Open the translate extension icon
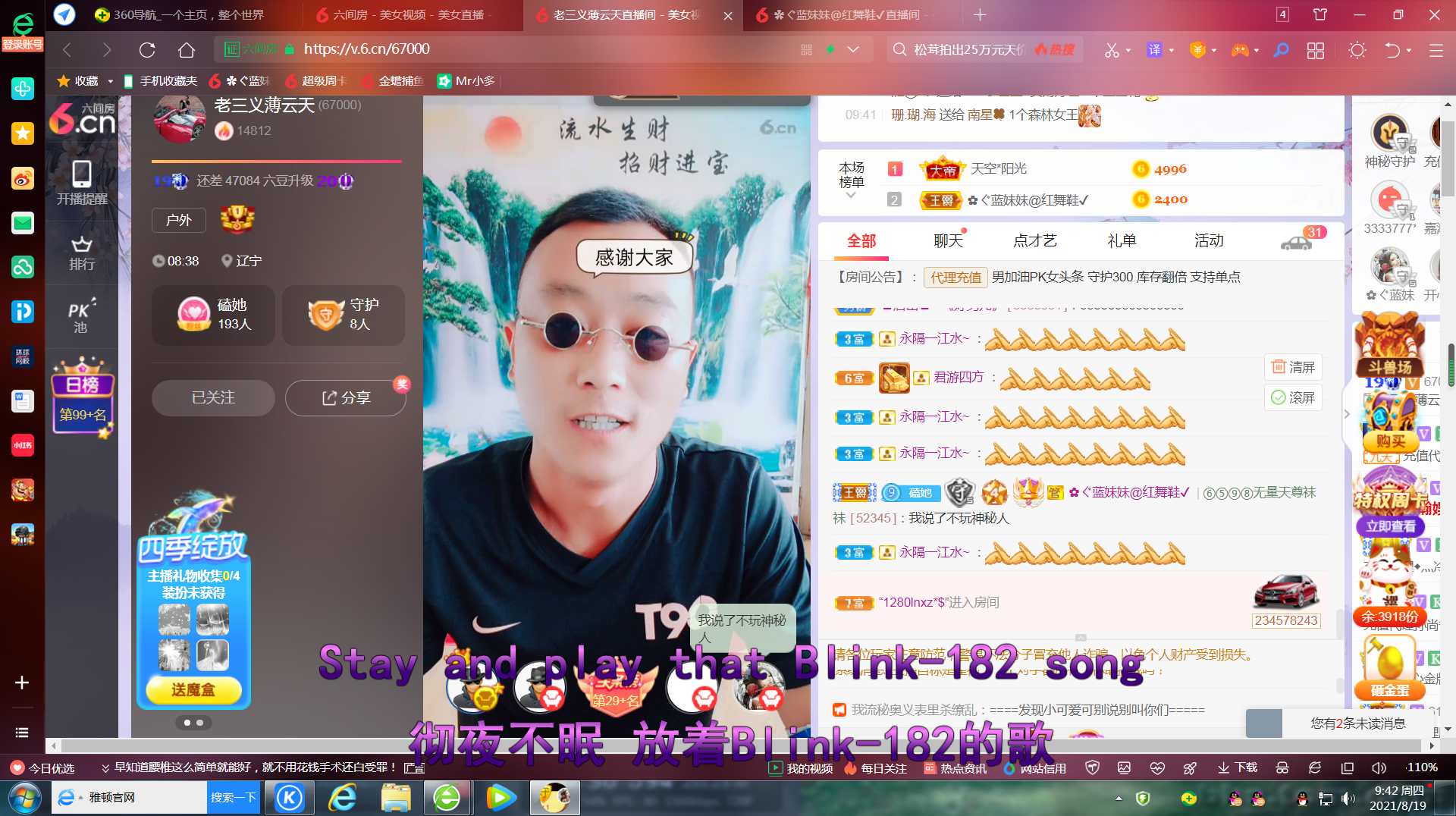 pyautogui.click(x=1154, y=50)
